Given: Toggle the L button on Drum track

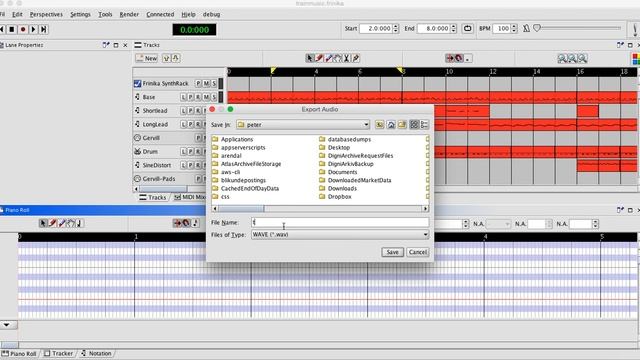Looking at the screenshot, I should coord(183,151).
